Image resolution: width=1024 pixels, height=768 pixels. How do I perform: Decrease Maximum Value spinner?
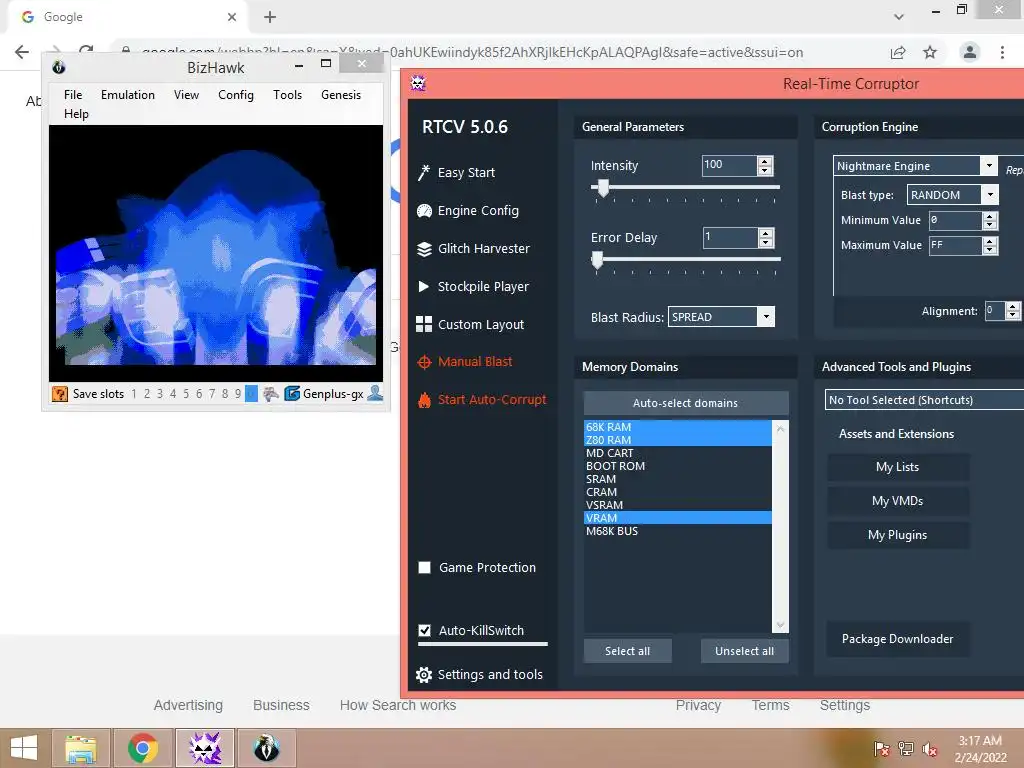(x=990, y=249)
